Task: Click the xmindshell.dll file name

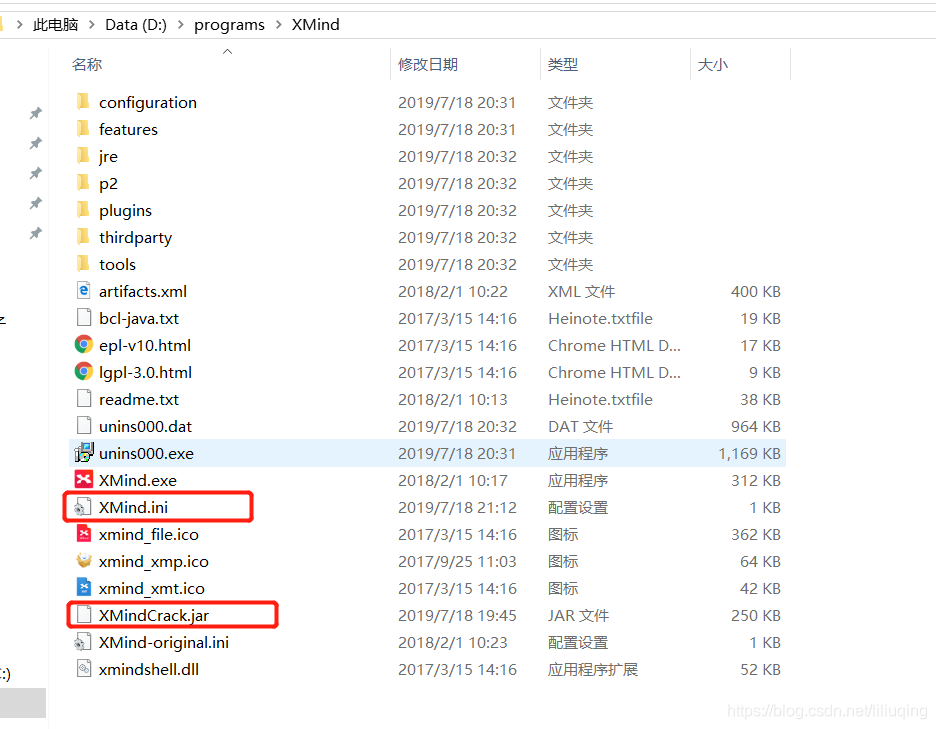Action: 149,669
